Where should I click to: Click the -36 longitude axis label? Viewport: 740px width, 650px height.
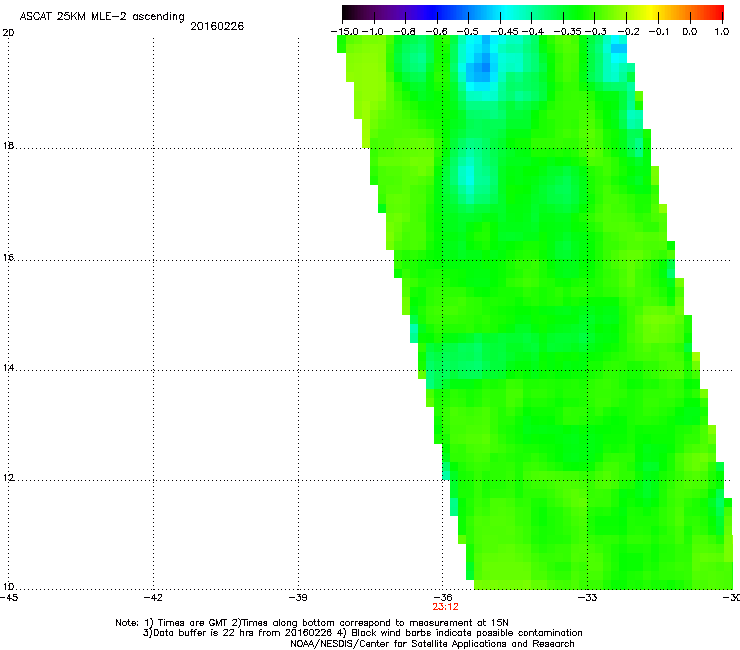(x=443, y=597)
